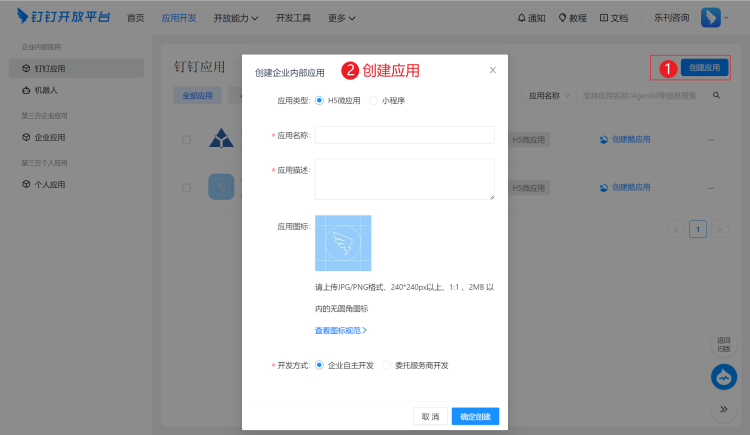This screenshot has width=750, height=435.
Task: Close the create application dialog
Action: tap(492, 70)
